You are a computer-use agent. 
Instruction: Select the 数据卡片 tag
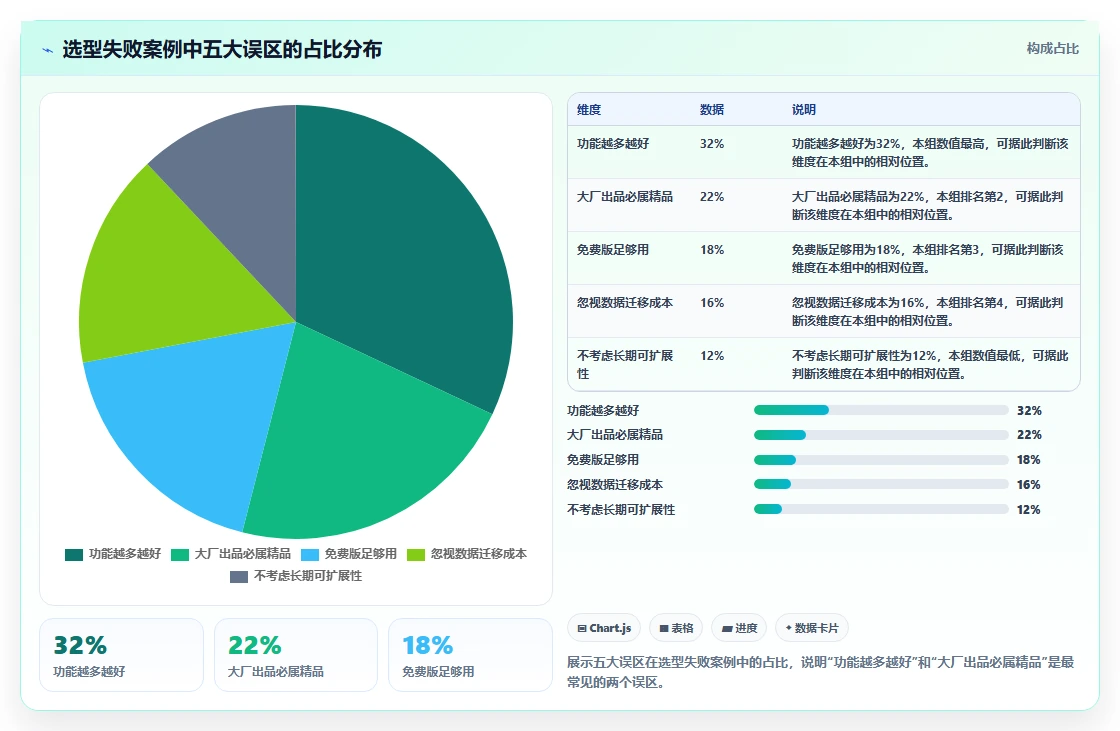(812, 628)
